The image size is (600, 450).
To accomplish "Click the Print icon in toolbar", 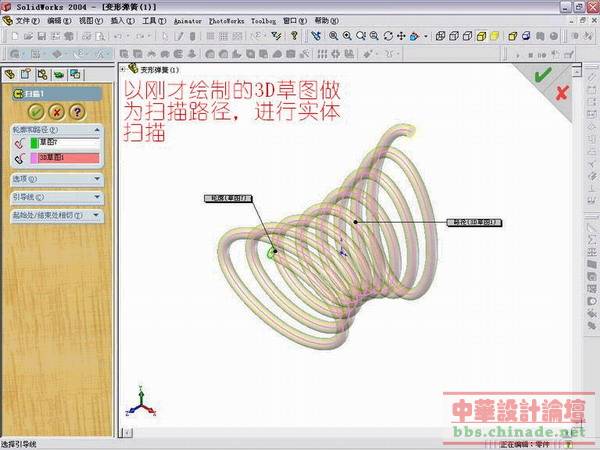I will pyautogui.click(x=87, y=36).
